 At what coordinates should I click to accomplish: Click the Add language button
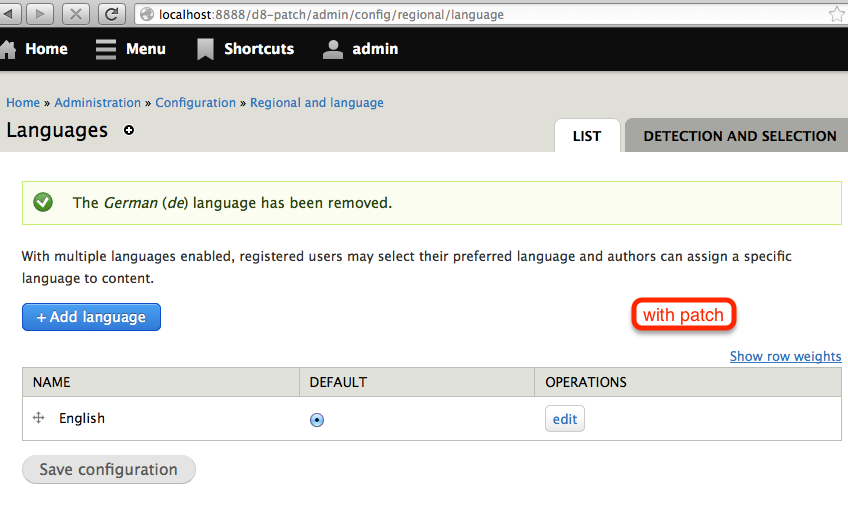[91, 317]
